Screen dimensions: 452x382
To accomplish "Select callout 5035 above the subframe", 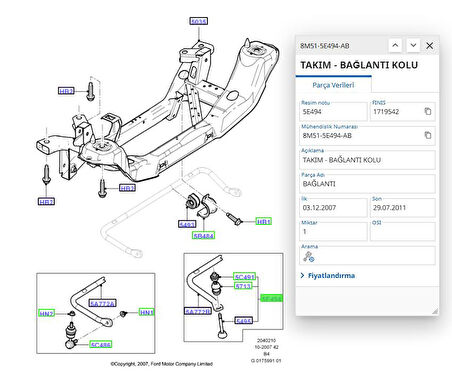I will pyautogui.click(x=199, y=21).
